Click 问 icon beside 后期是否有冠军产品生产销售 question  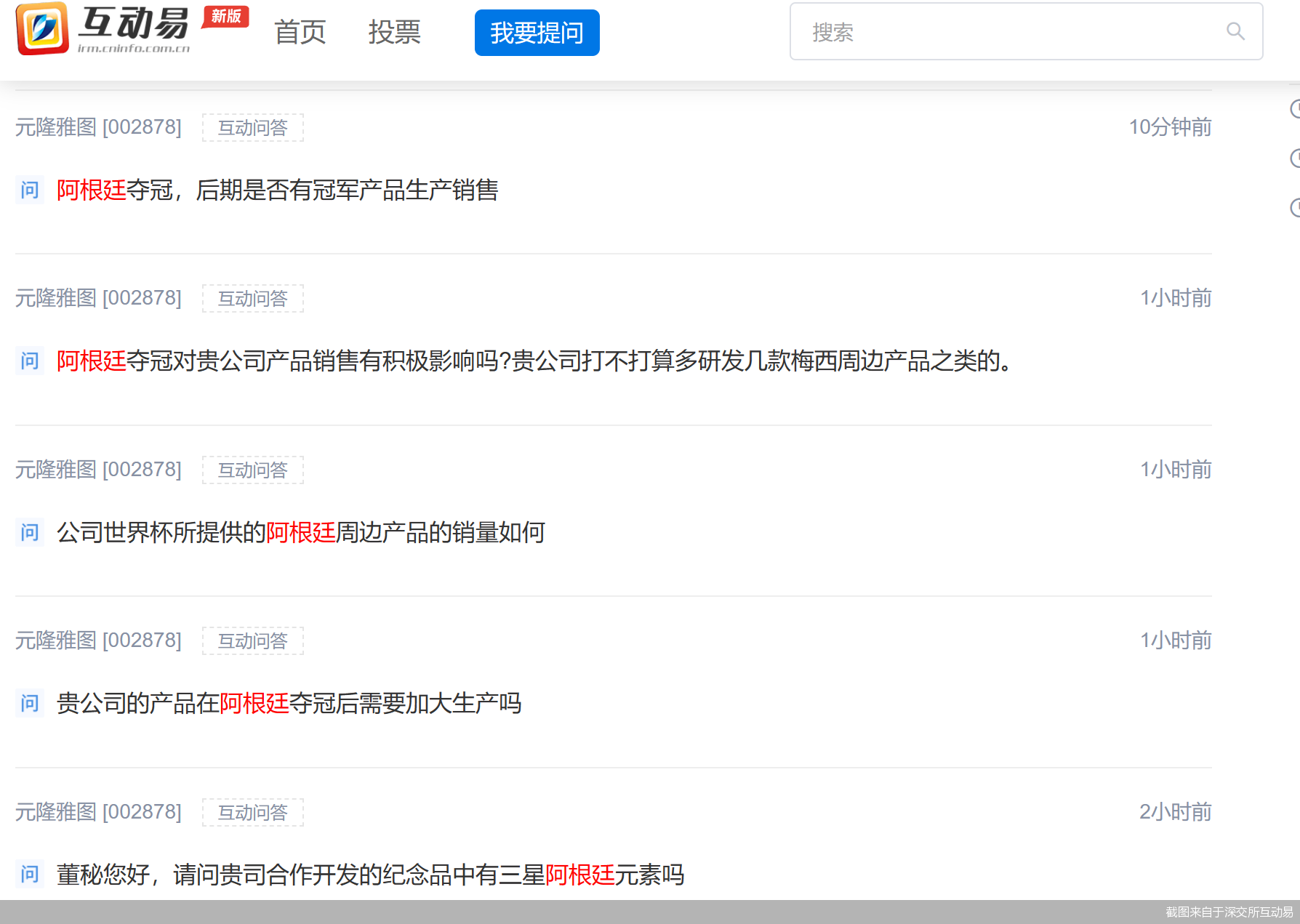30,190
